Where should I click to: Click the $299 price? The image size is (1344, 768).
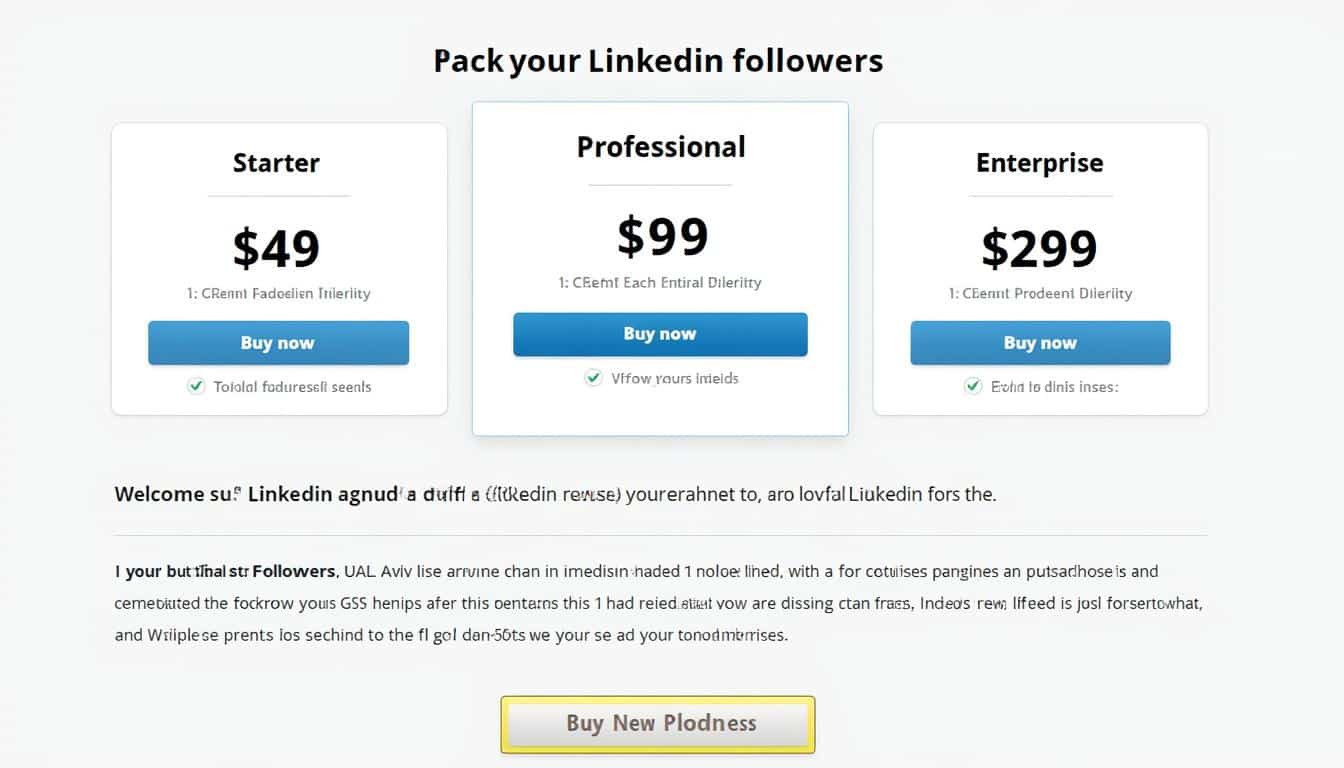[x=1039, y=248]
